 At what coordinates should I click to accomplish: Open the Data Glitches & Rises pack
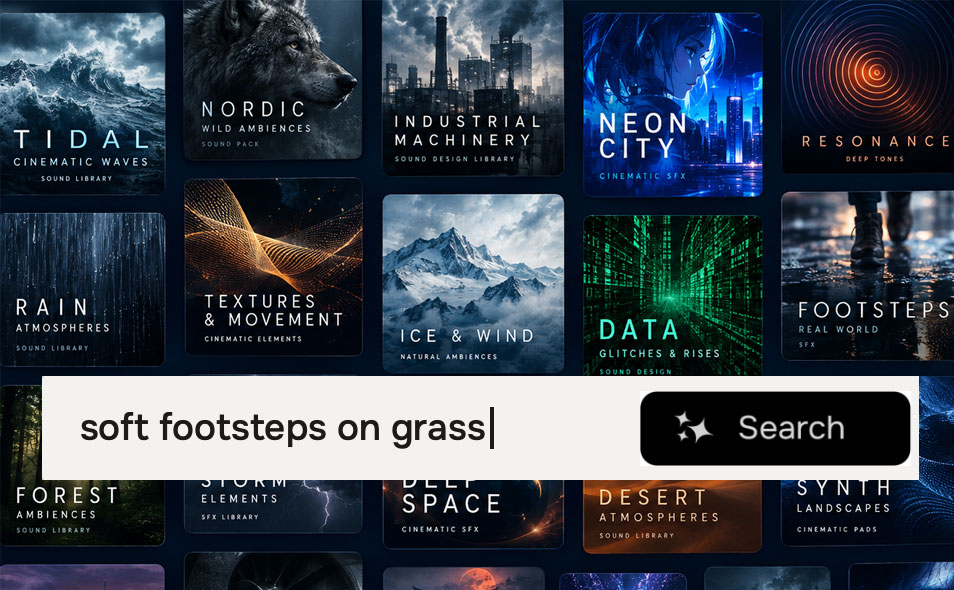(673, 296)
